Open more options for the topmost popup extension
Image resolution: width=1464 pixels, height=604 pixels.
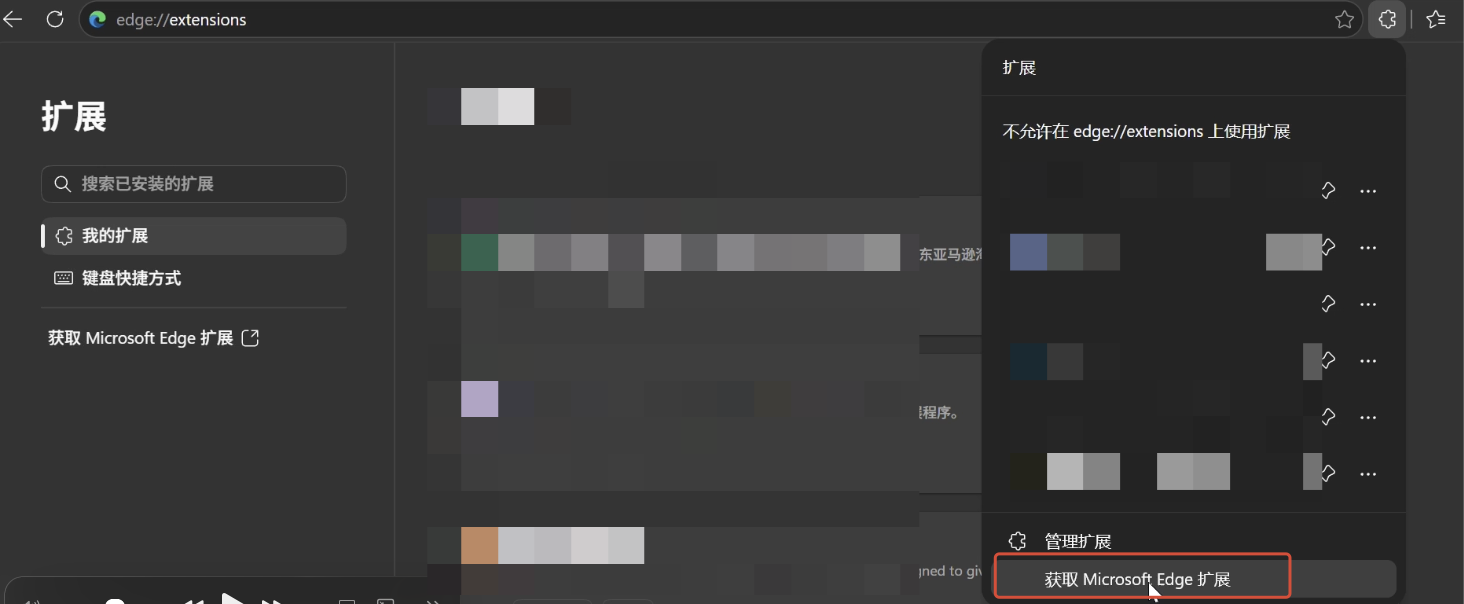click(x=1368, y=191)
